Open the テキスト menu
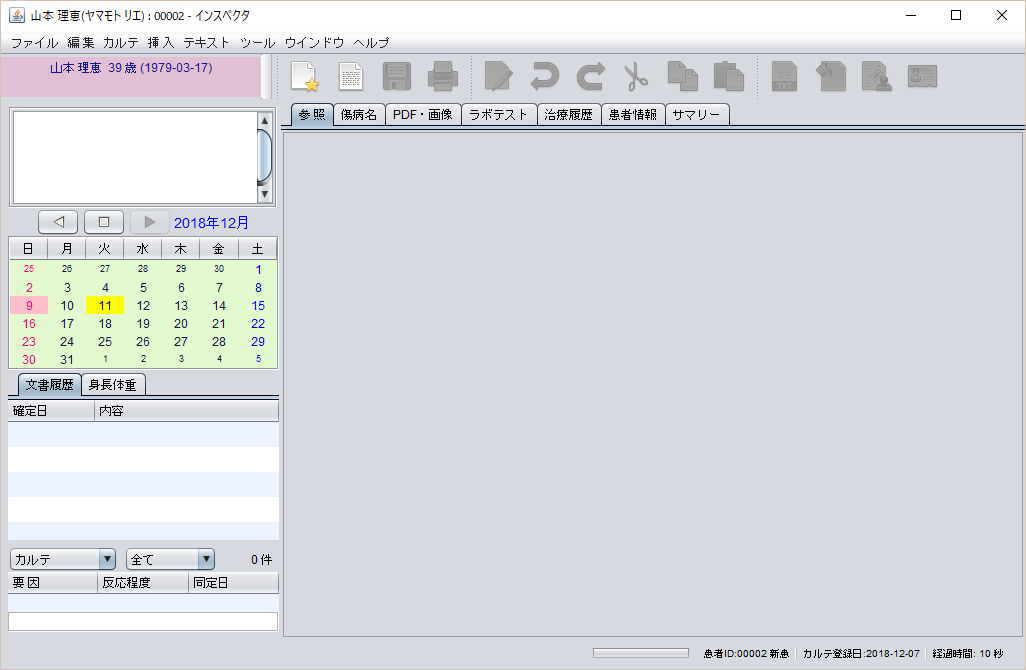Image resolution: width=1026 pixels, height=670 pixels. point(206,43)
